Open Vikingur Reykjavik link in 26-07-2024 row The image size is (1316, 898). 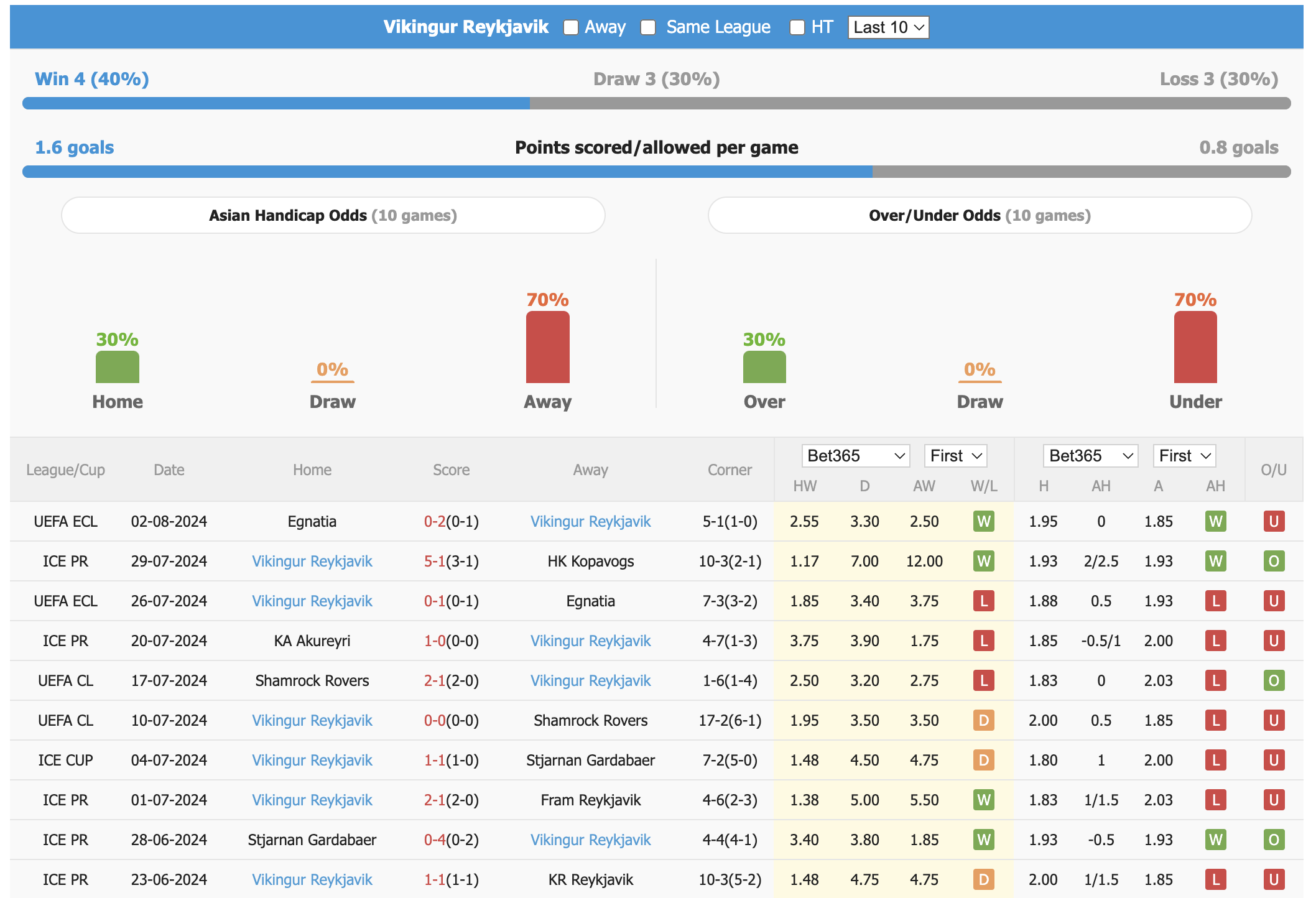tap(312, 601)
